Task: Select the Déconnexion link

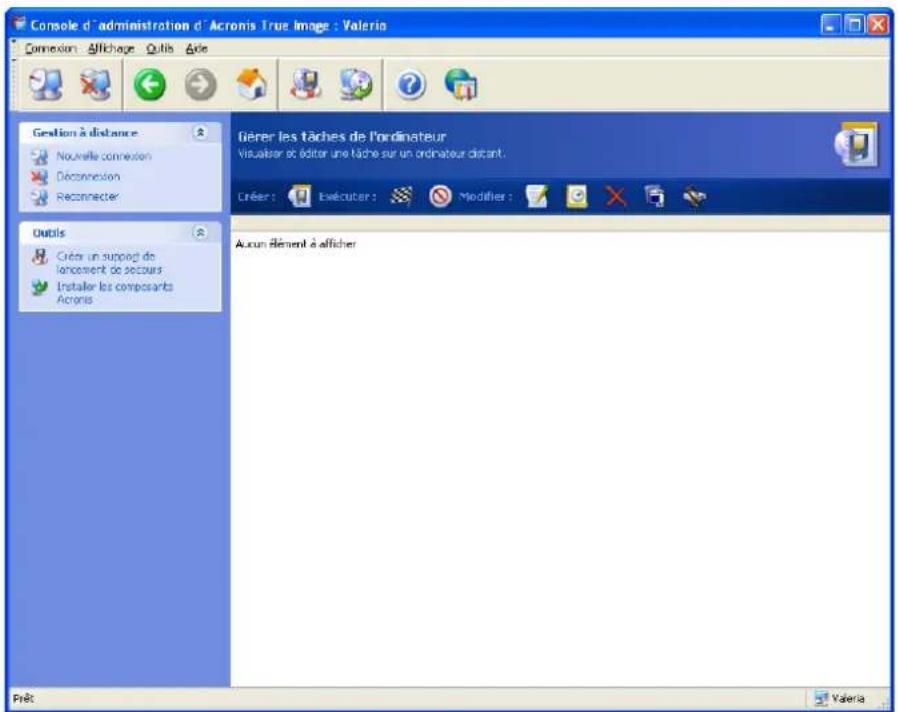Action: 88,176
